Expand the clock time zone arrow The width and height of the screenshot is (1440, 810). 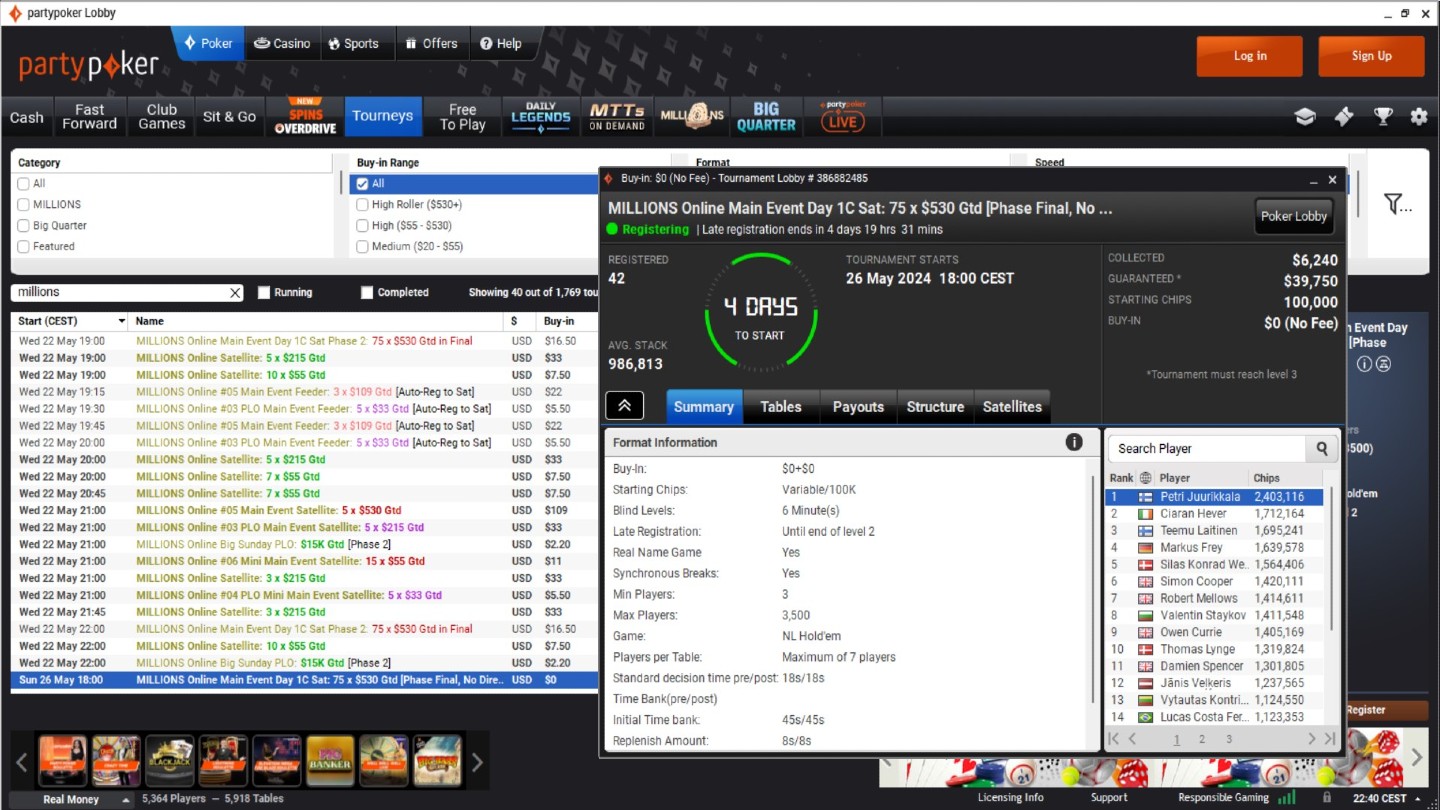point(1417,799)
